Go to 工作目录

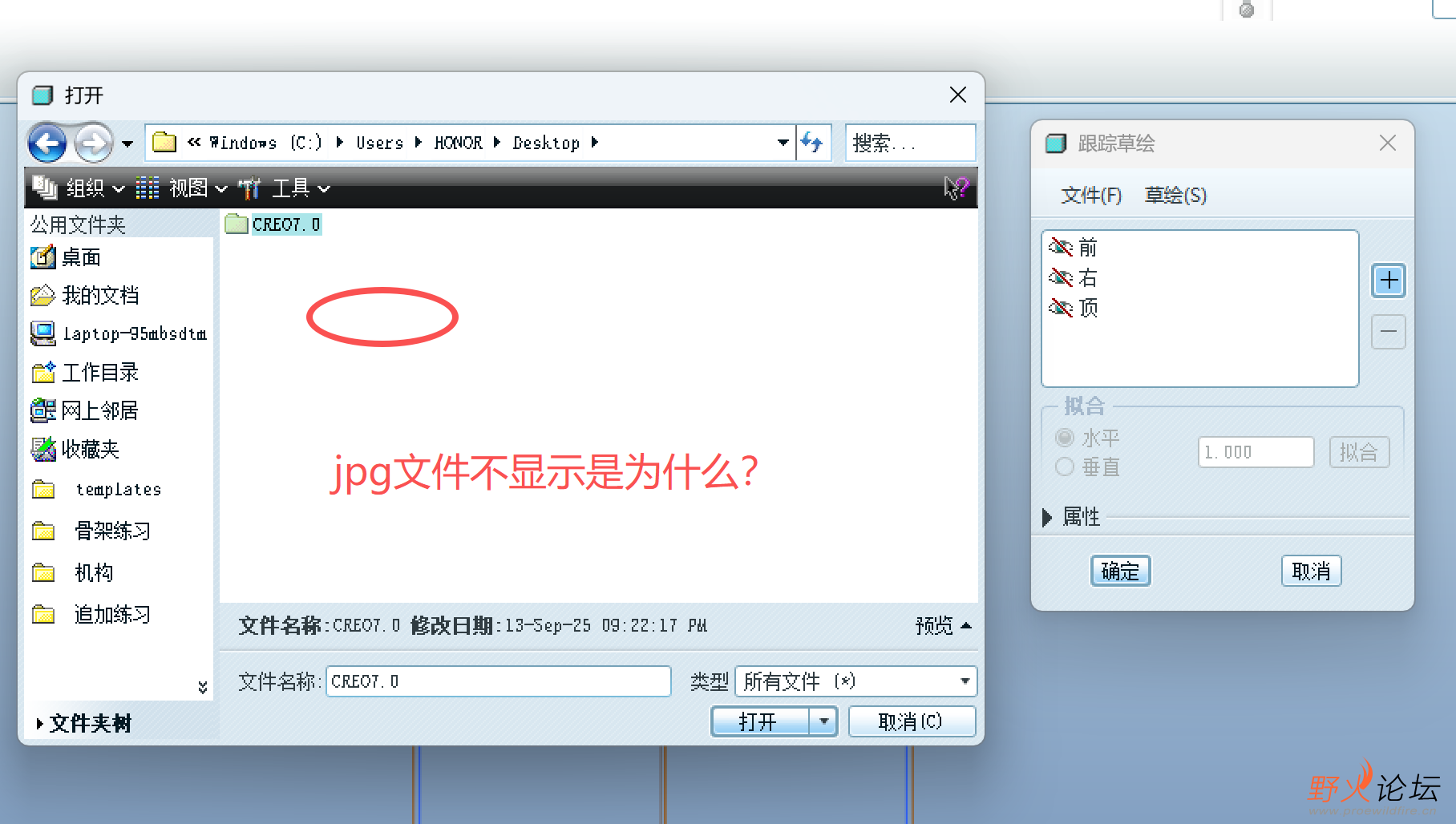tap(85, 373)
